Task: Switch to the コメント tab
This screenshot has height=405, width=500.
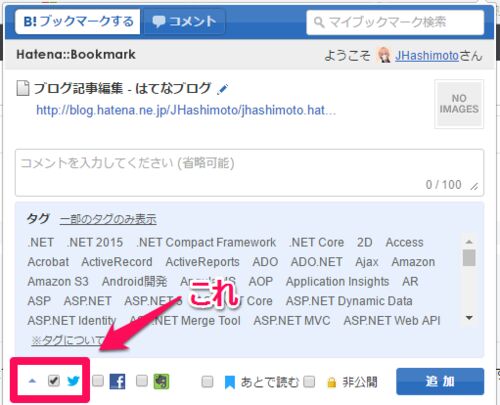Action: (184, 22)
